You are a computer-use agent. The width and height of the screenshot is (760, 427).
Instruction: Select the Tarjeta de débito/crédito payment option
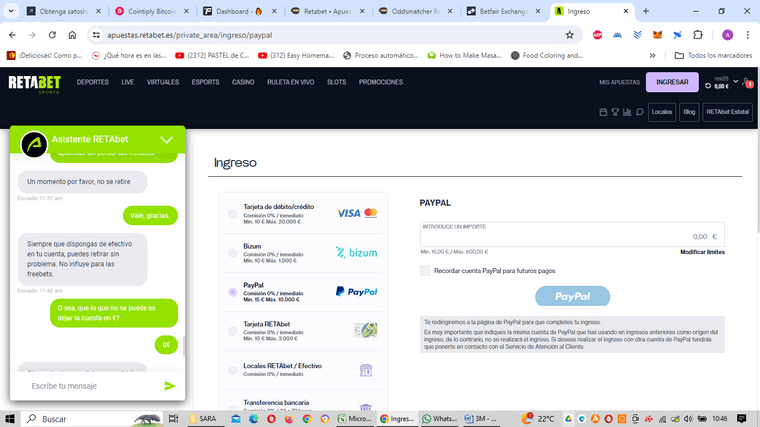point(233,214)
